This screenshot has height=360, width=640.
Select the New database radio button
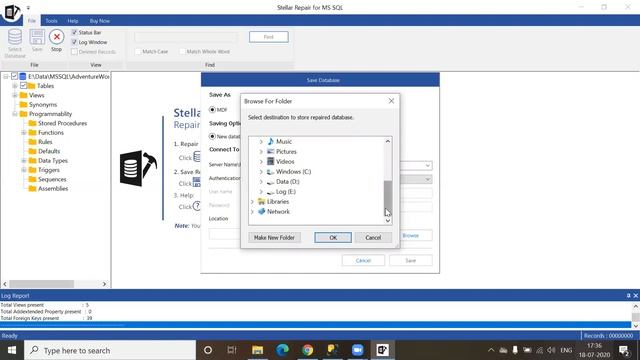(x=212, y=136)
